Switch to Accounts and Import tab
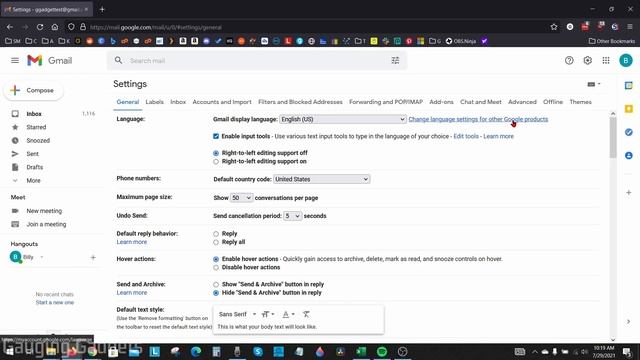This screenshot has width=640, height=360. 222,102
